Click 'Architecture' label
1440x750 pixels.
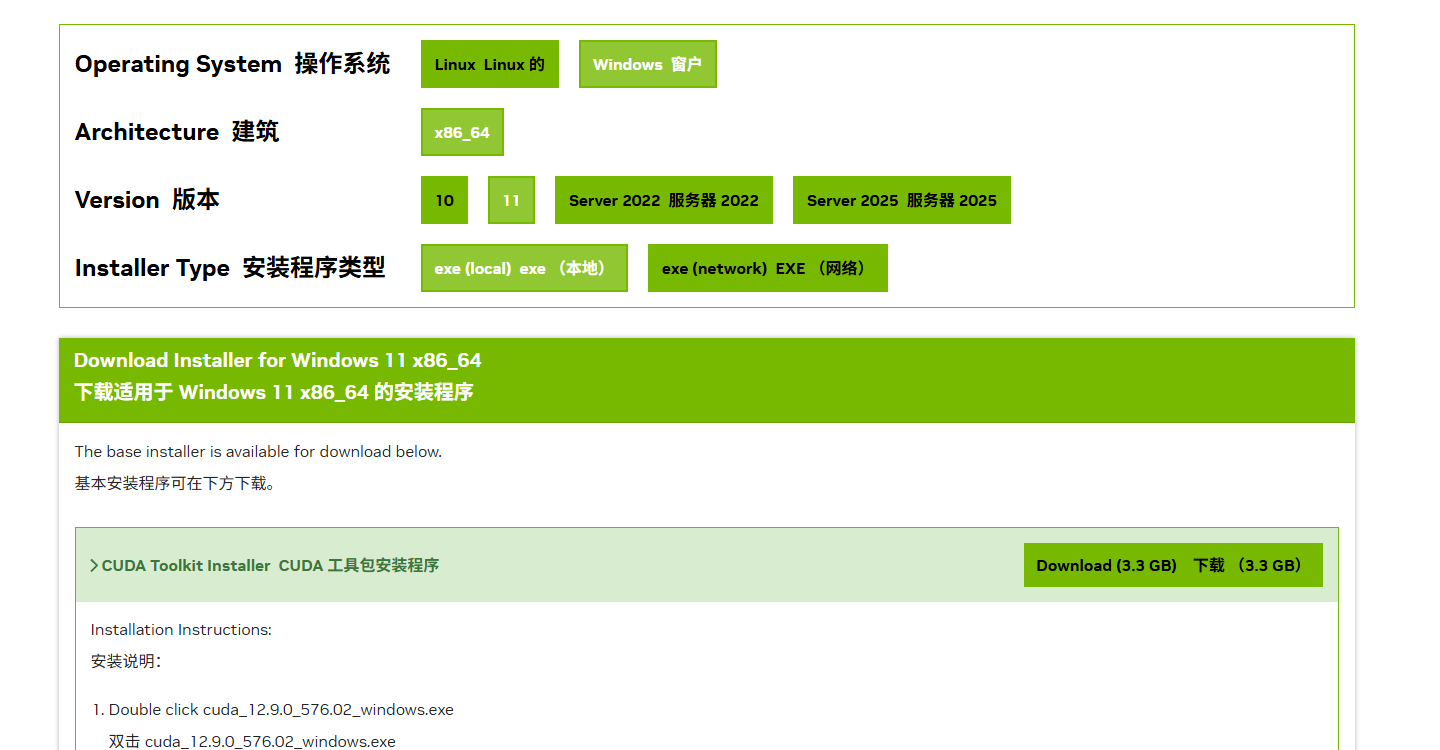(147, 132)
